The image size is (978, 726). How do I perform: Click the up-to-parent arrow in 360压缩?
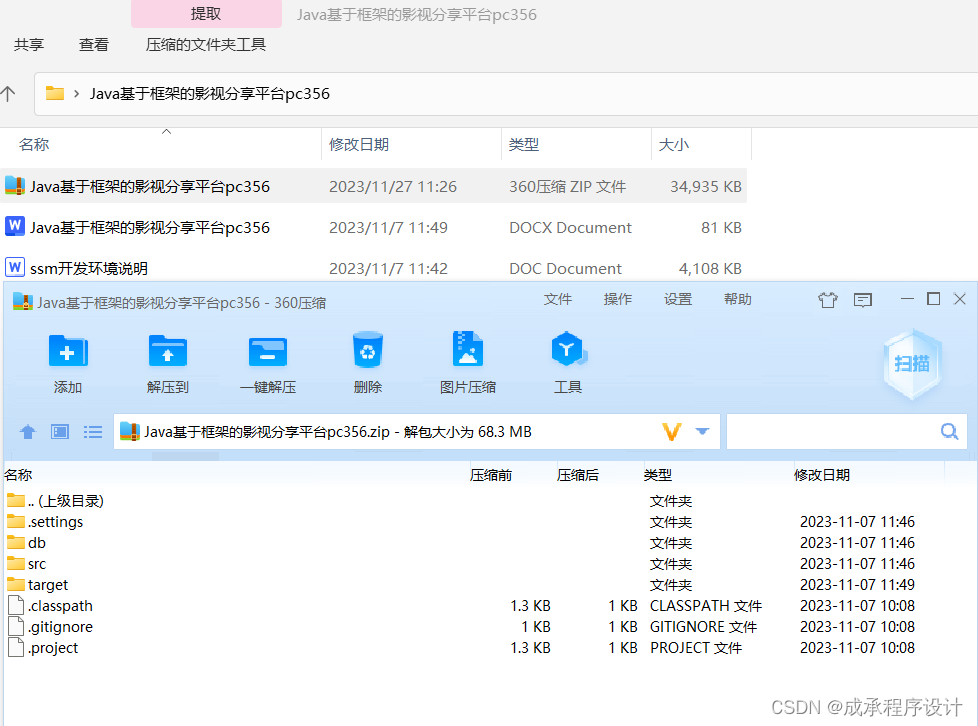click(x=27, y=431)
